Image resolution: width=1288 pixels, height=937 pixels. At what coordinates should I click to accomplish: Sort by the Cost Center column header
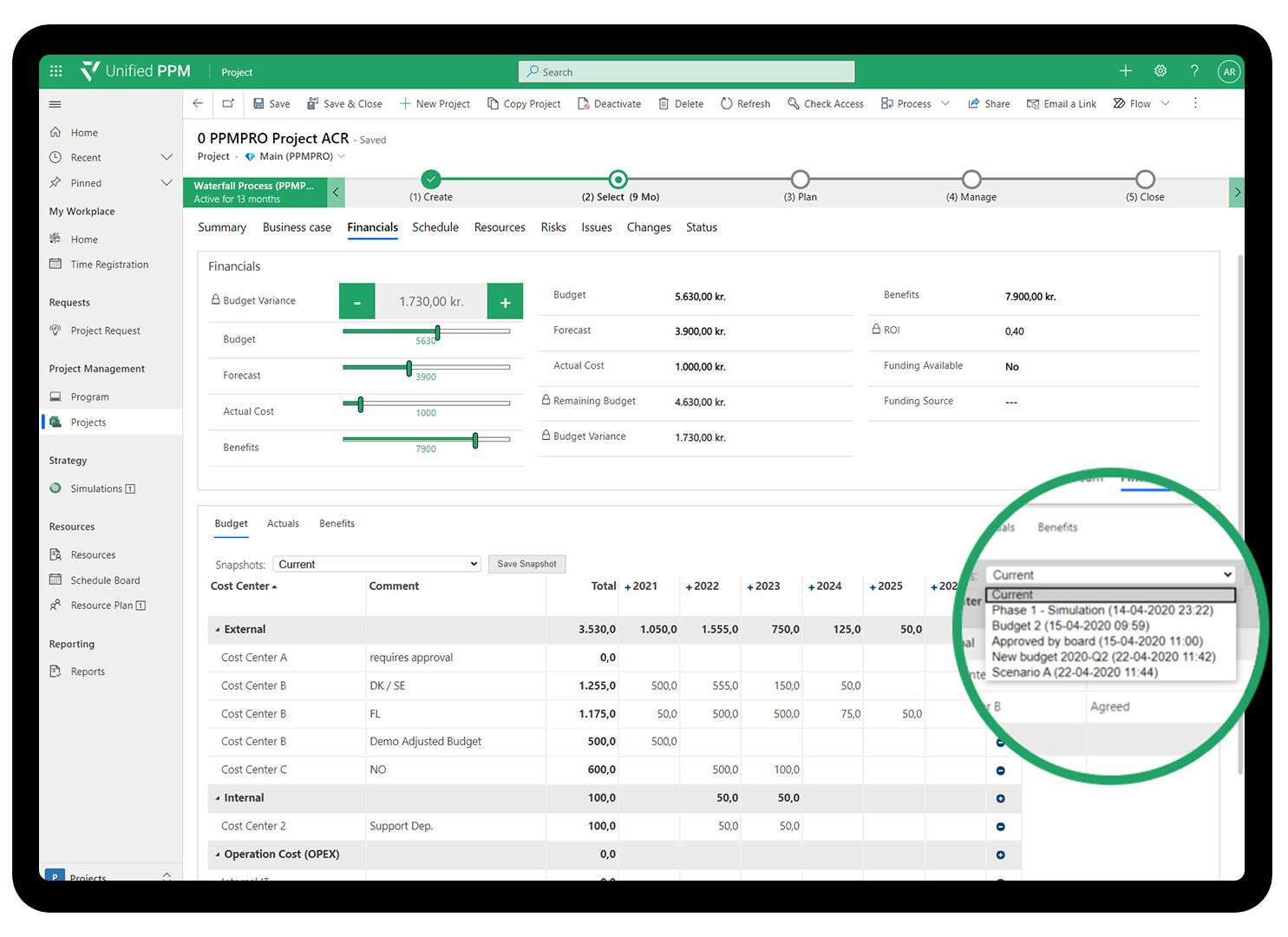(x=244, y=586)
